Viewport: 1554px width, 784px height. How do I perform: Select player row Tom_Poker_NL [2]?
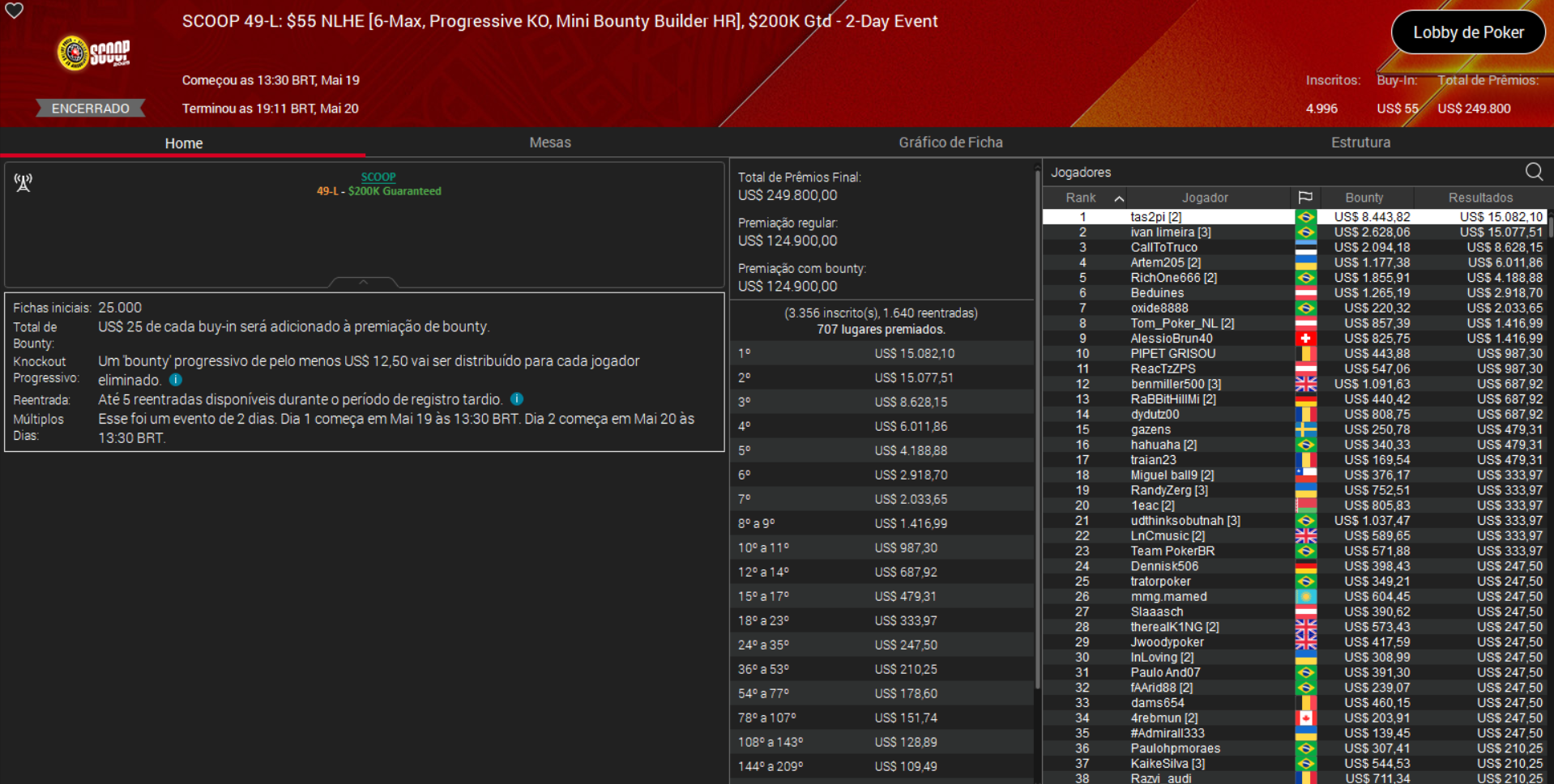1295,323
